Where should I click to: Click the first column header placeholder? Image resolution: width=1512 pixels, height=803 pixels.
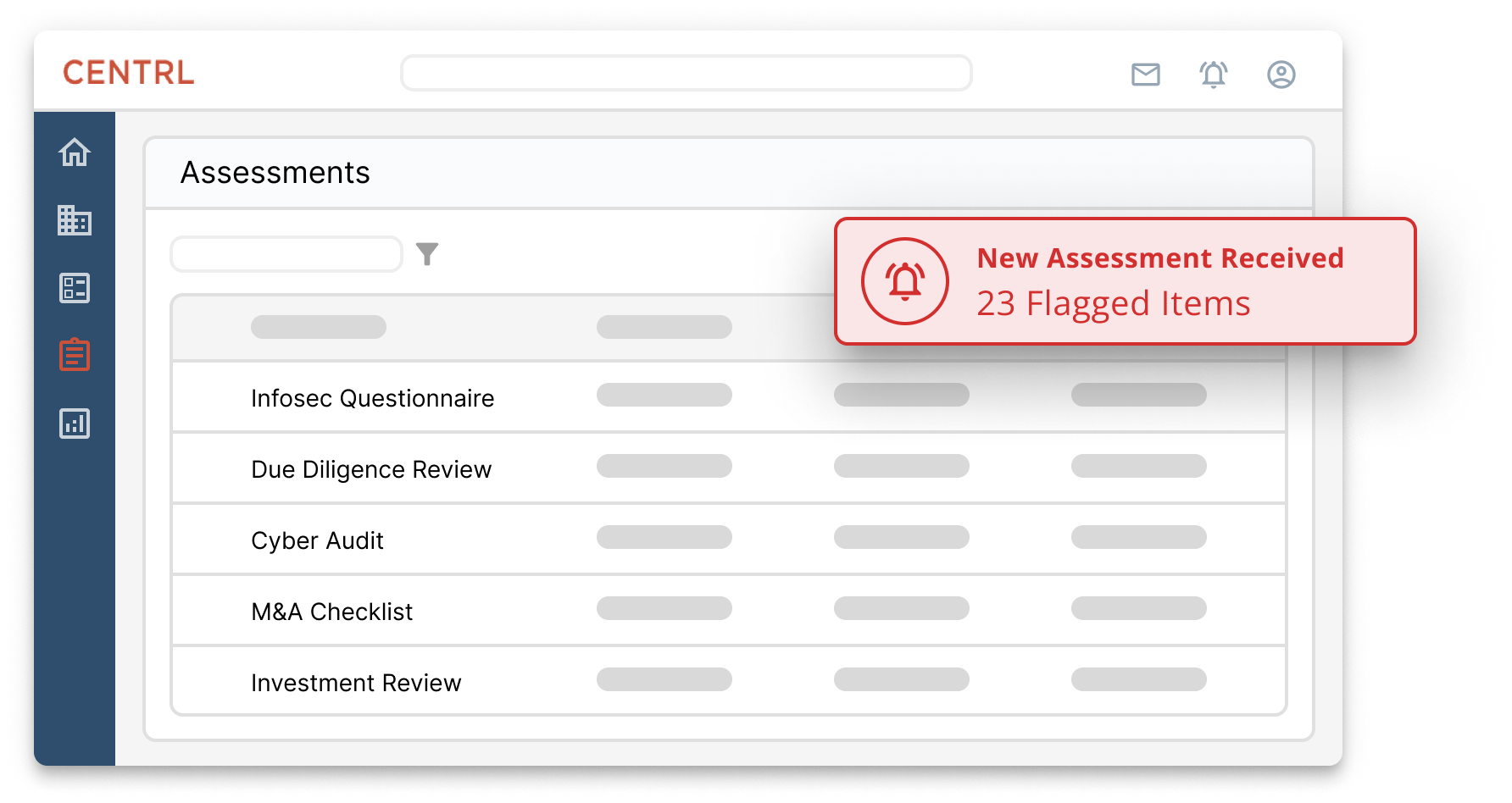click(319, 327)
